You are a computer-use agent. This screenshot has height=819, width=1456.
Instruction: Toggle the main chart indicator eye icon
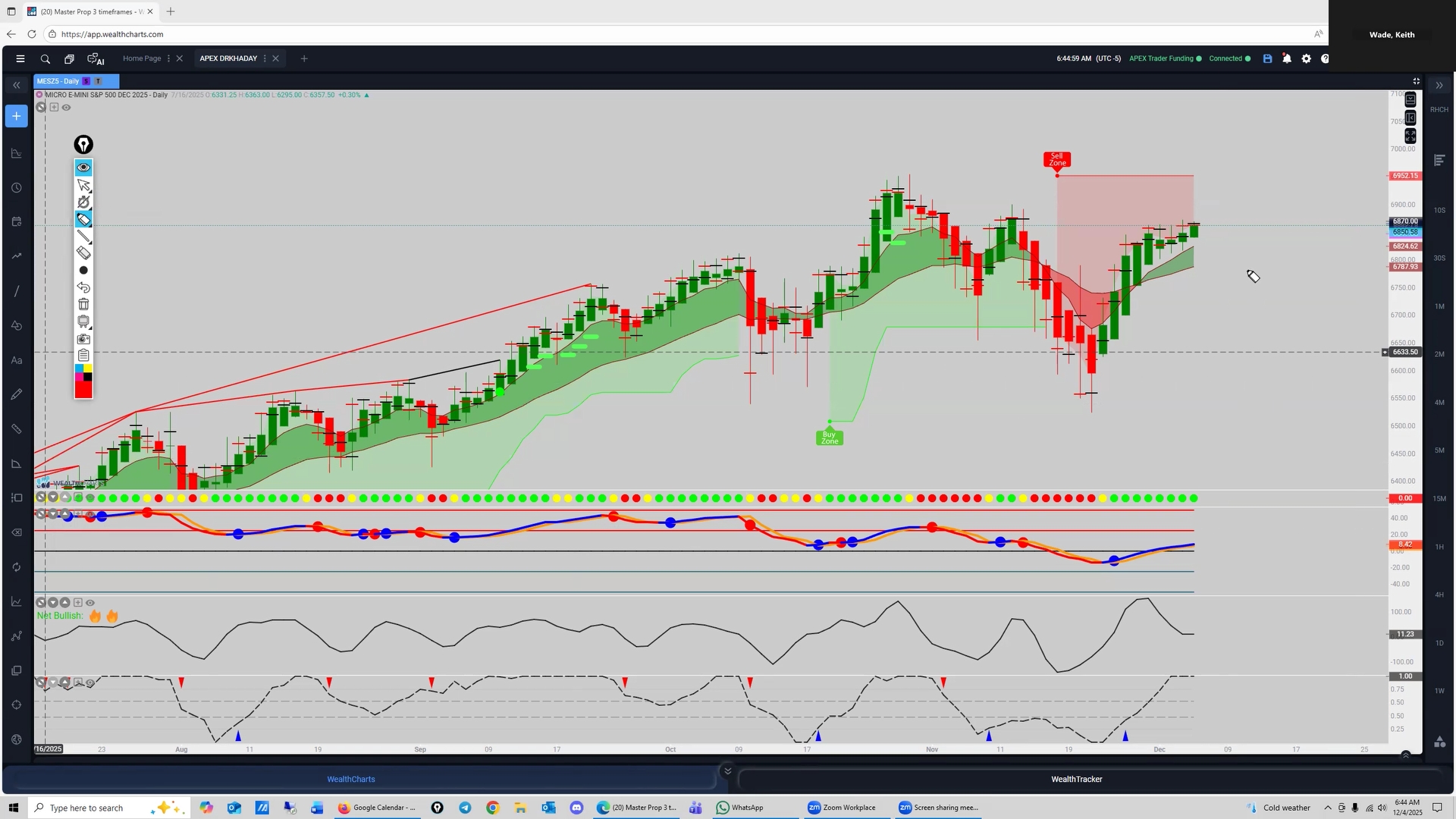tap(67, 108)
